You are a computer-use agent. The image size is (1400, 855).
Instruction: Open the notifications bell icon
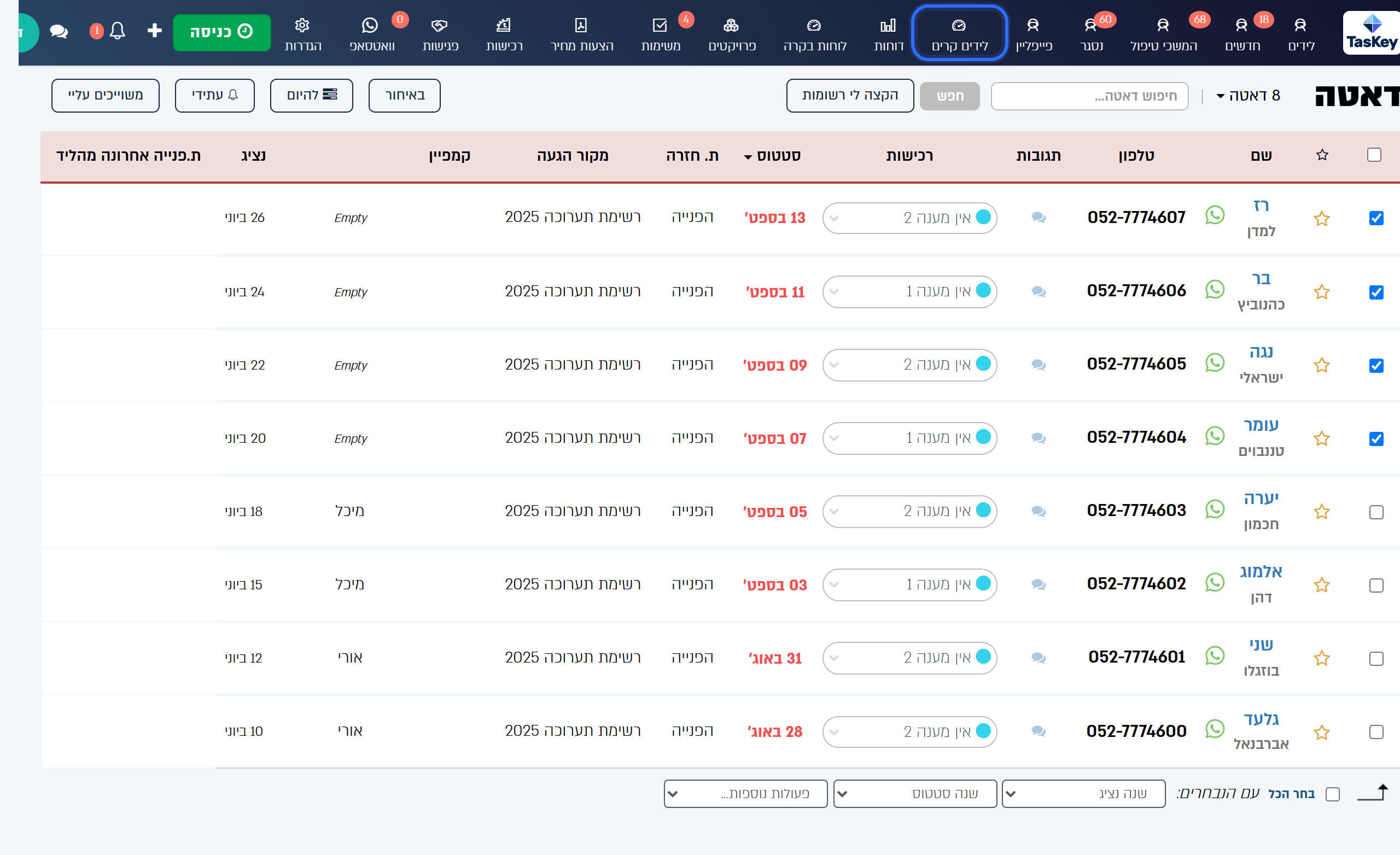[x=117, y=31]
